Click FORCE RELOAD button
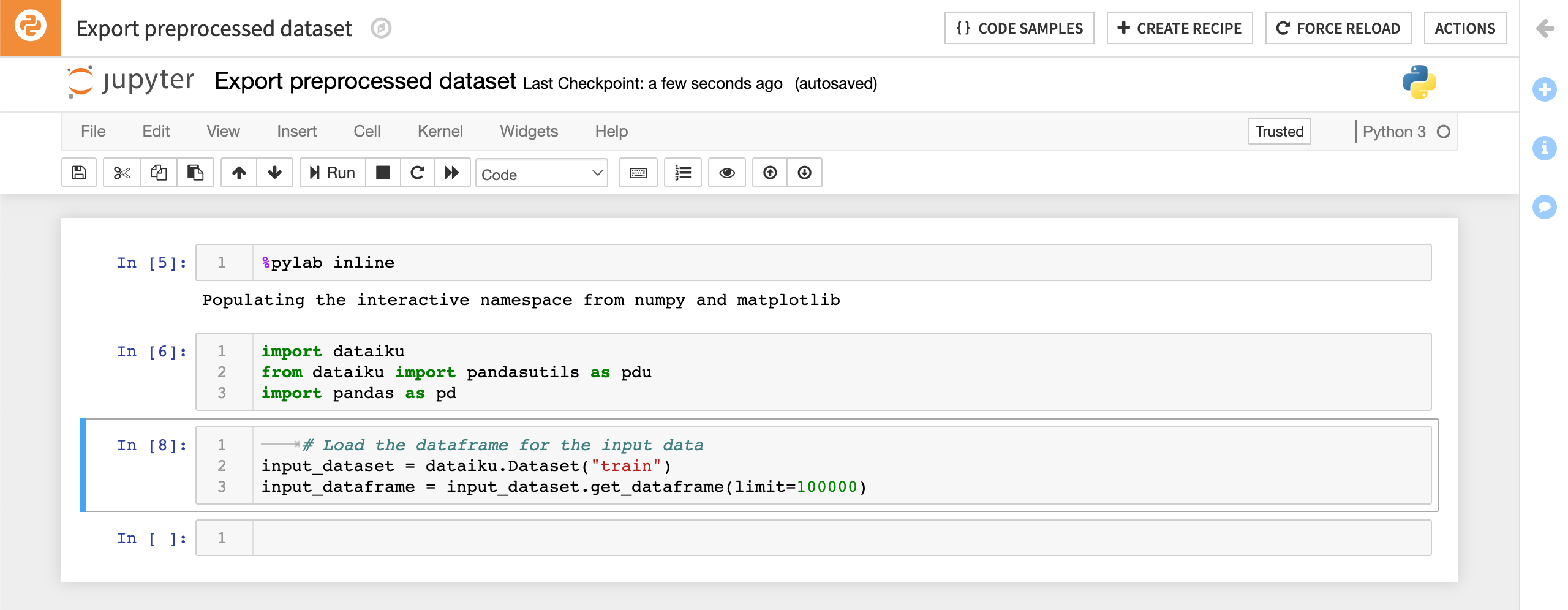 tap(1338, 28)
